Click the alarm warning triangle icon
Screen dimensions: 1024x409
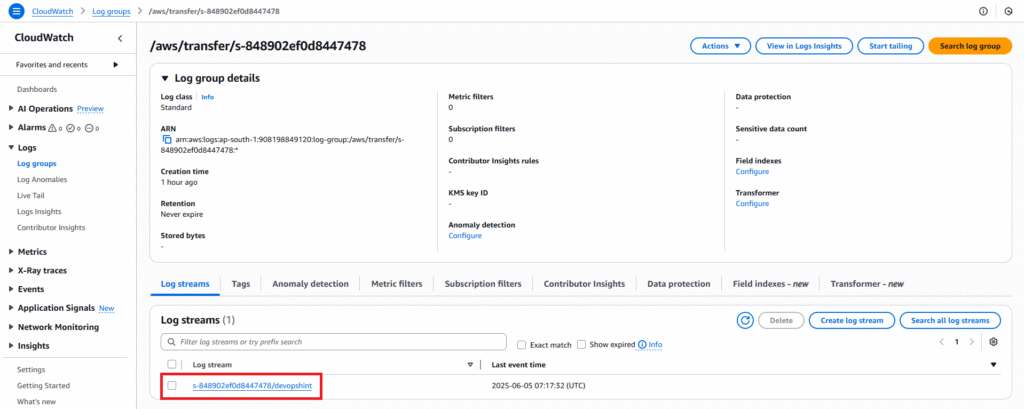coord(53,129)
